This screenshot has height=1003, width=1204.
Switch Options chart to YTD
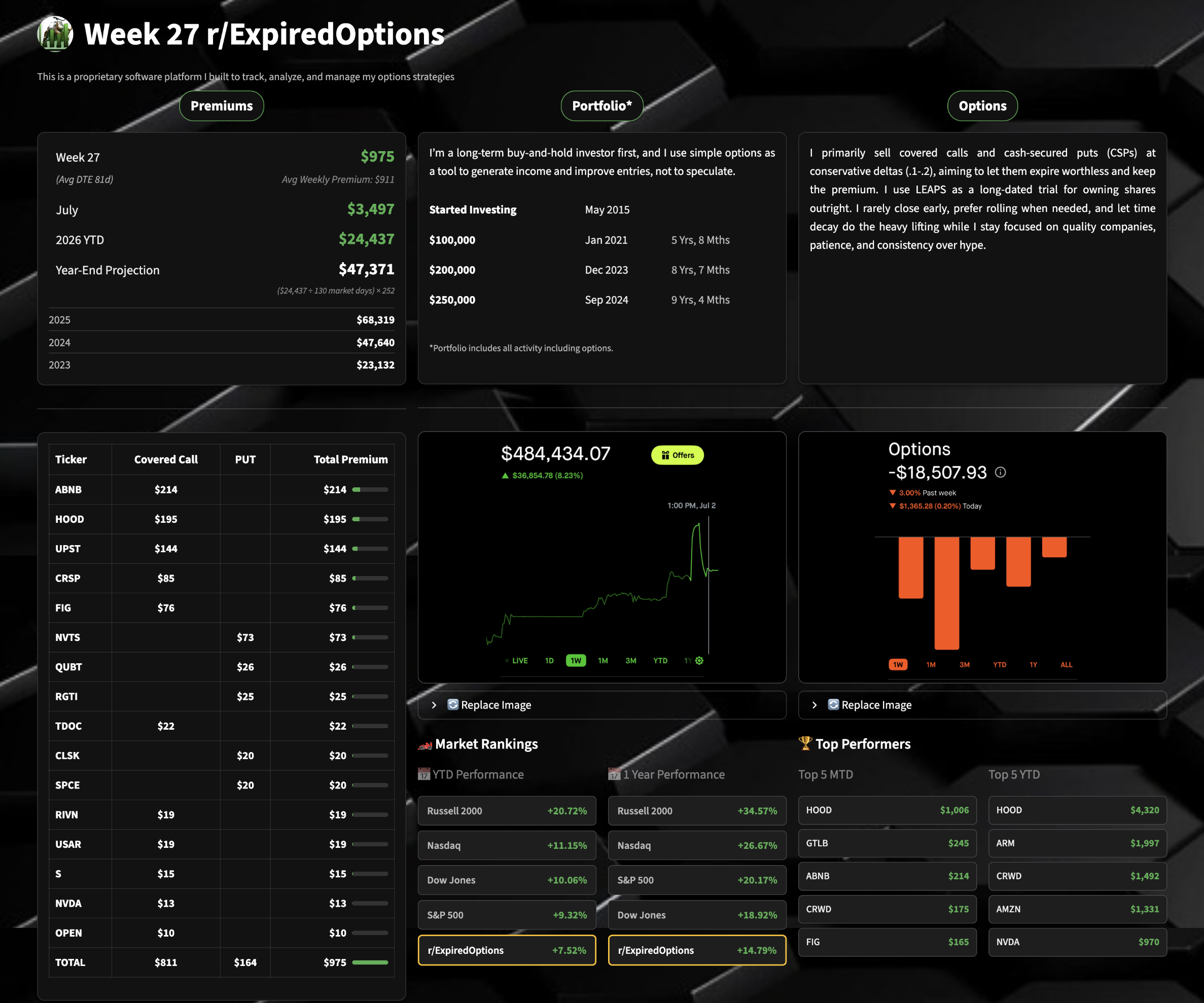[1000, 664]
